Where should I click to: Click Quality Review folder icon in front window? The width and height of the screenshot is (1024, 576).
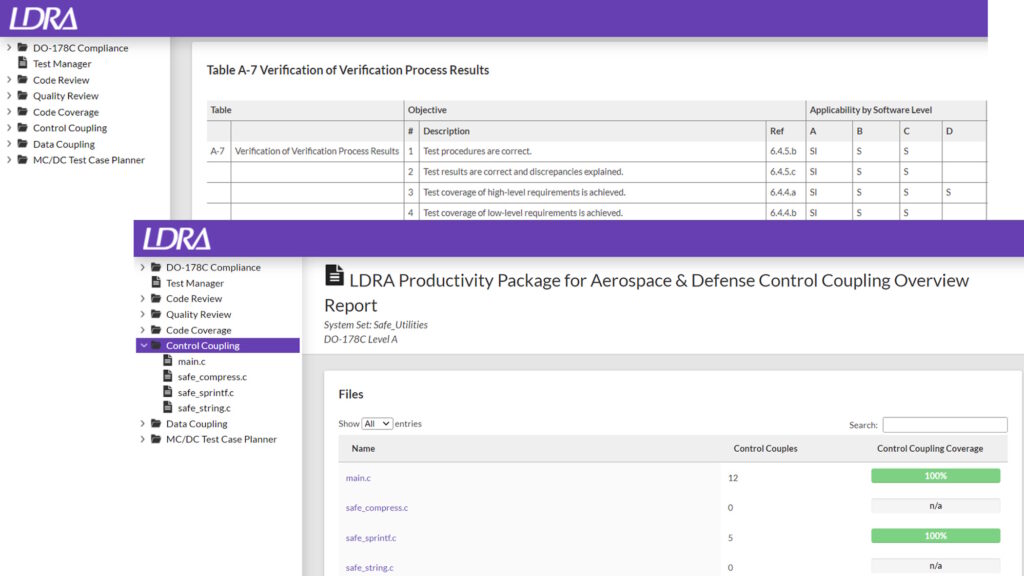[156, 314]
